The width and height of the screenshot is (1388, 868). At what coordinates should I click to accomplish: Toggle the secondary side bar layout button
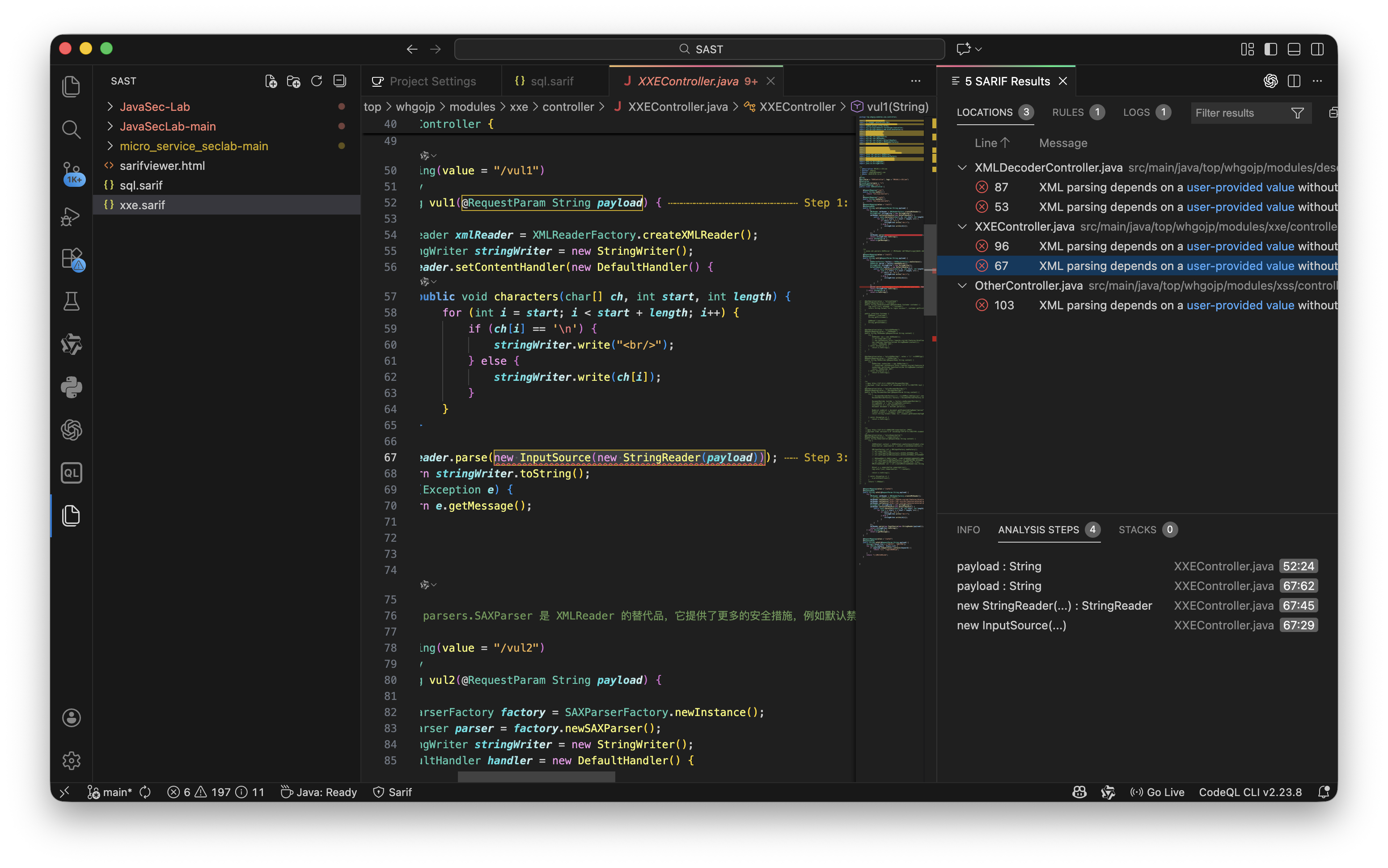click(1317, 49)
